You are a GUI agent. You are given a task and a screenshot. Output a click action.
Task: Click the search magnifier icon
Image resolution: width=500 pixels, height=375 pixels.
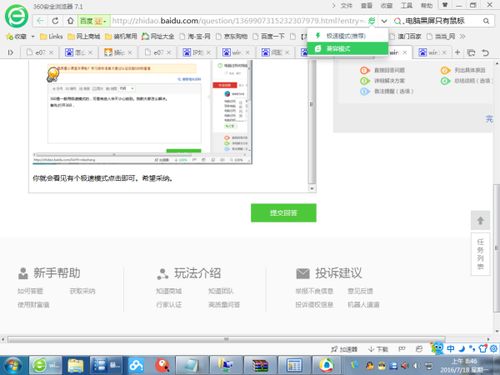point(486,21)
